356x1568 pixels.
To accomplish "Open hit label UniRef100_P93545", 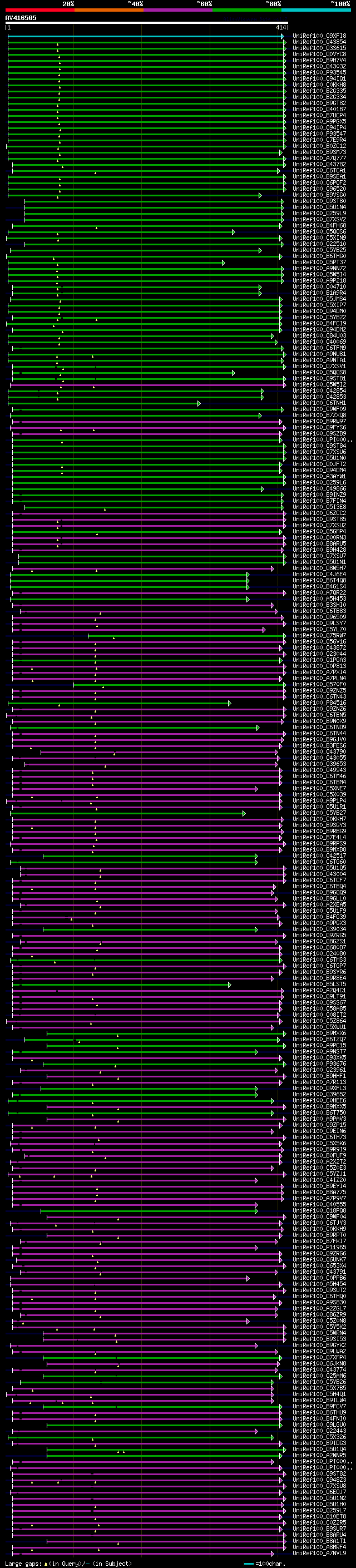I will point(319,72).
